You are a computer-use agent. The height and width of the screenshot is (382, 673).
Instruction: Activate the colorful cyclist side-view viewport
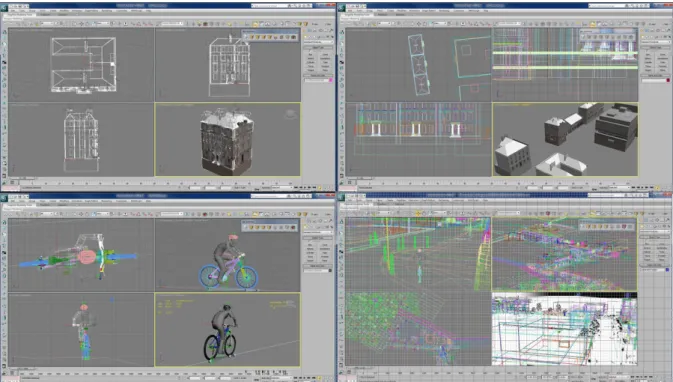pyautogui.click(x=227, y=255)
